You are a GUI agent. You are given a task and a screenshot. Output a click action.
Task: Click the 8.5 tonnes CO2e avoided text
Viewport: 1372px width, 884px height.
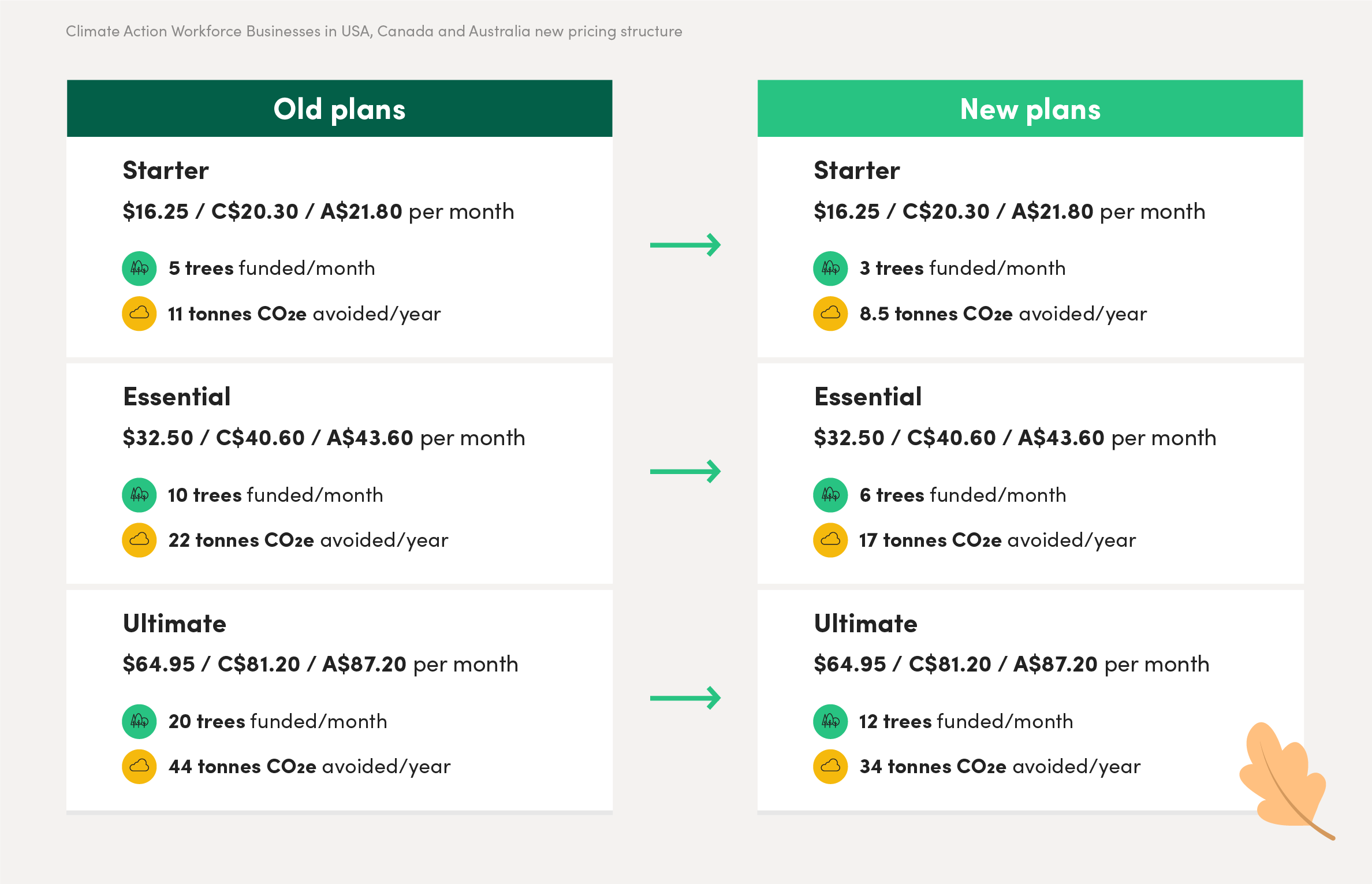pyautogui.click(x=1003, y=314)
